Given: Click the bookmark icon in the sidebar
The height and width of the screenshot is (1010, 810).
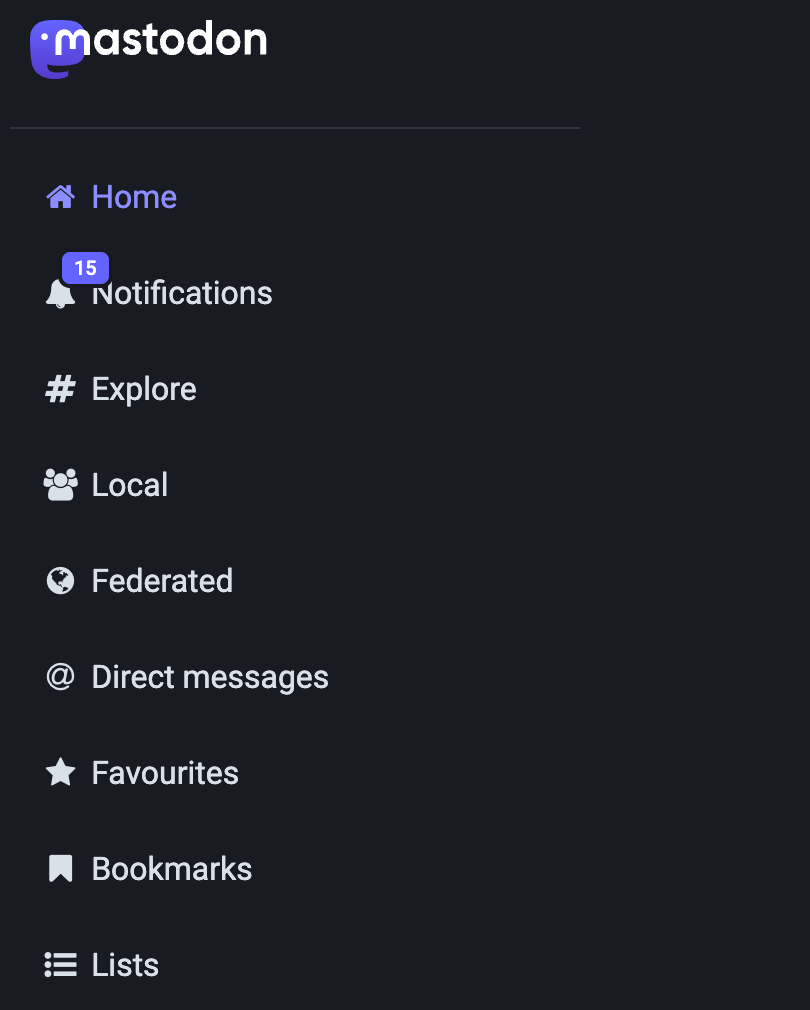Looking at the screenshot, I should (x=61, y=869).
